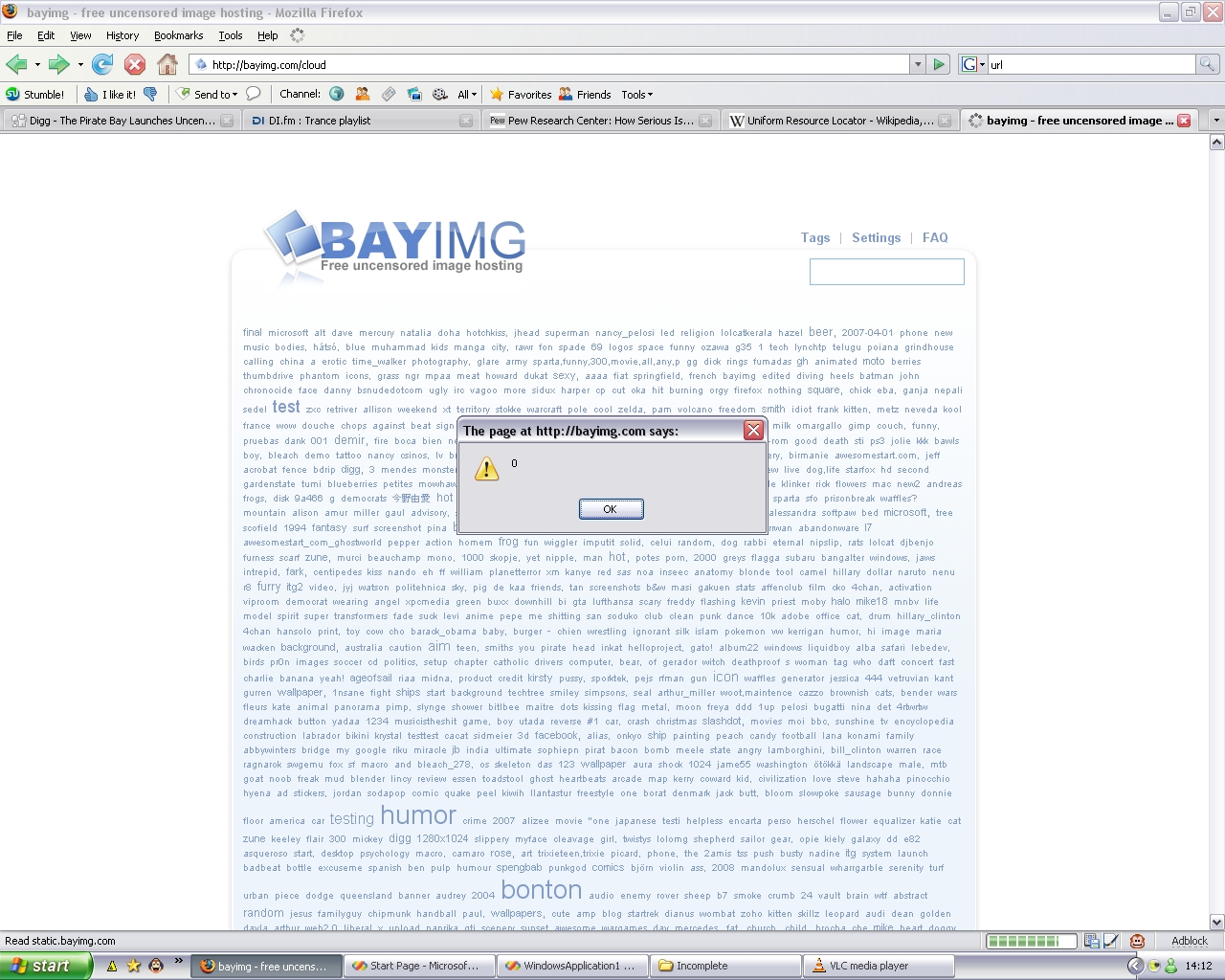This screenshot has width=1225, height=980.
Task: Open the 'humor' tag link
Action: pos(418,815)
